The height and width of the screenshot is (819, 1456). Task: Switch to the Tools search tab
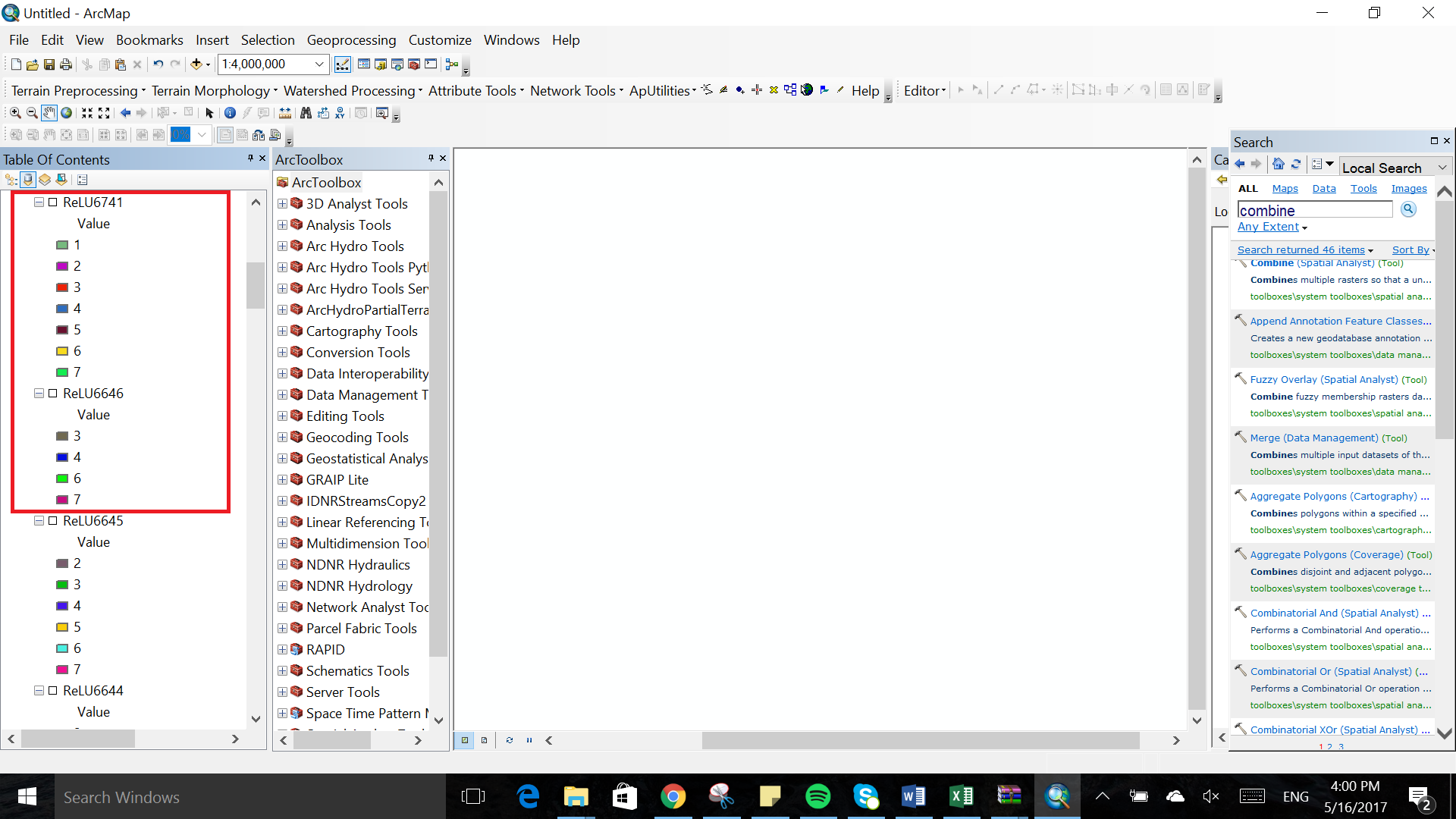tap(1363, 189)
